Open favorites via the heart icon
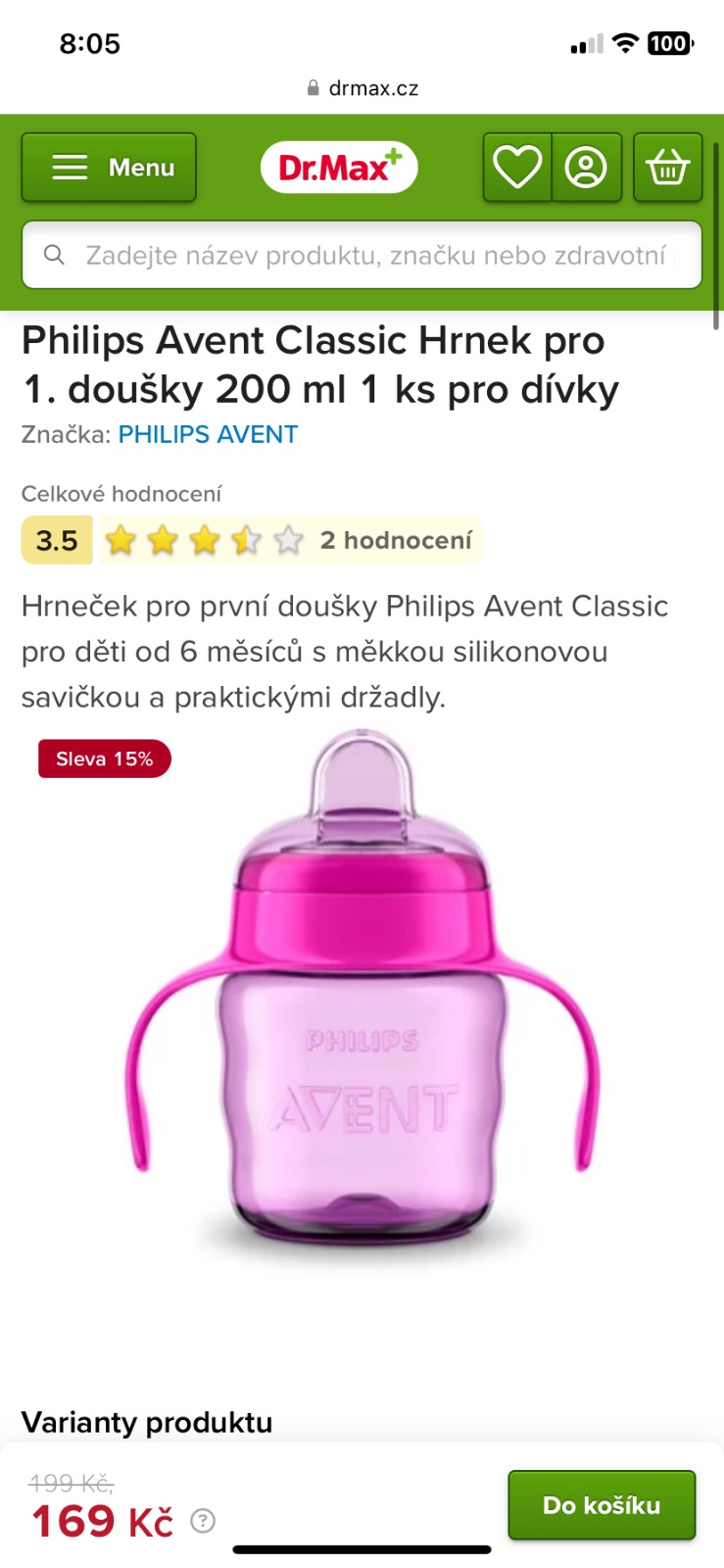Screen dimensions: 724x1568 click(517, 168)
